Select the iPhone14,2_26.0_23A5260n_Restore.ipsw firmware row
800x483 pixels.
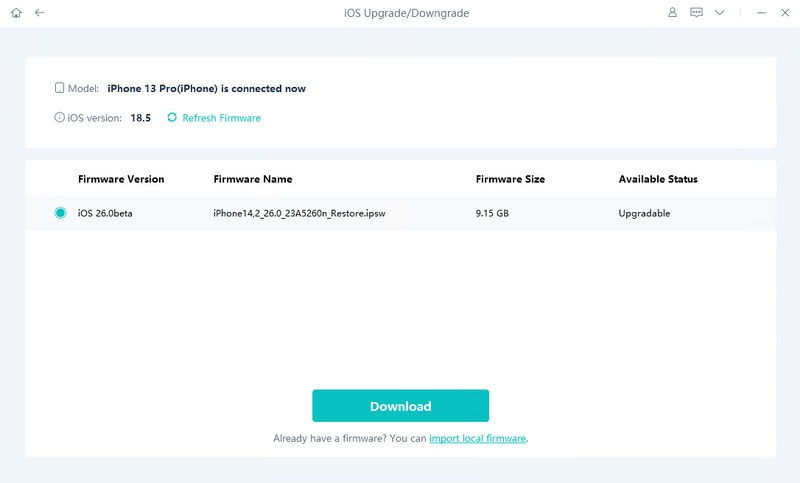[401, 213]
